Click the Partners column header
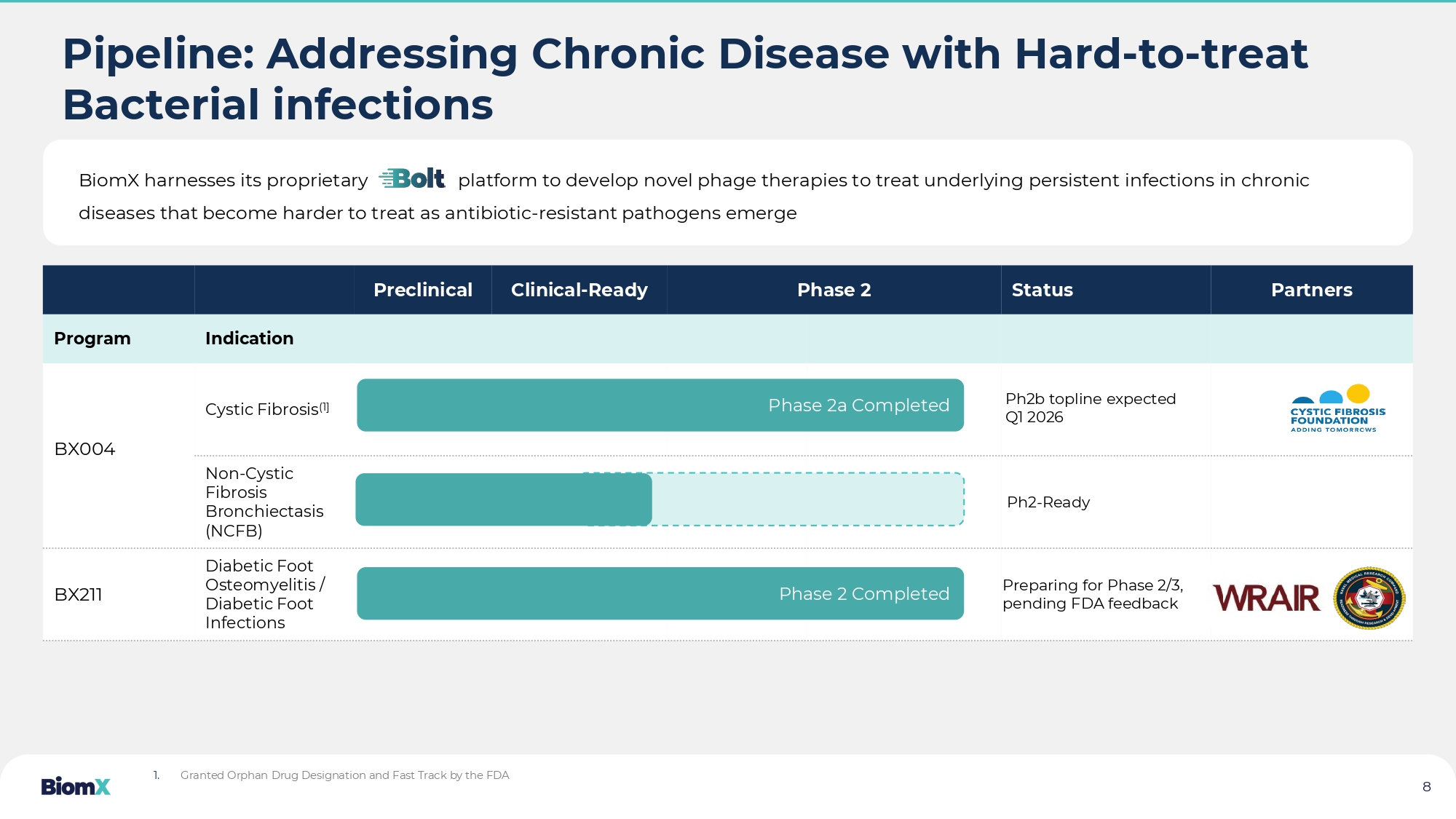The image size is (1456, 819). click(1311, 290)
